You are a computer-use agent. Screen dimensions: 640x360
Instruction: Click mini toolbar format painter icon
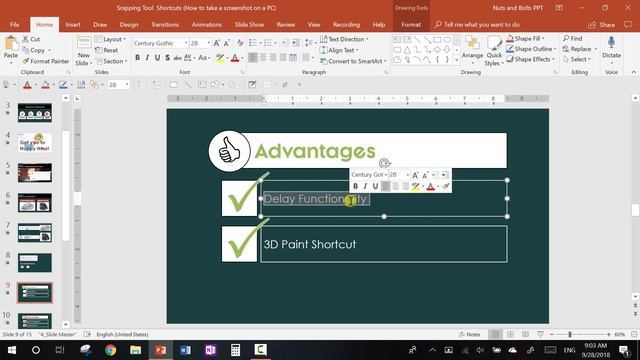[446, 187]
